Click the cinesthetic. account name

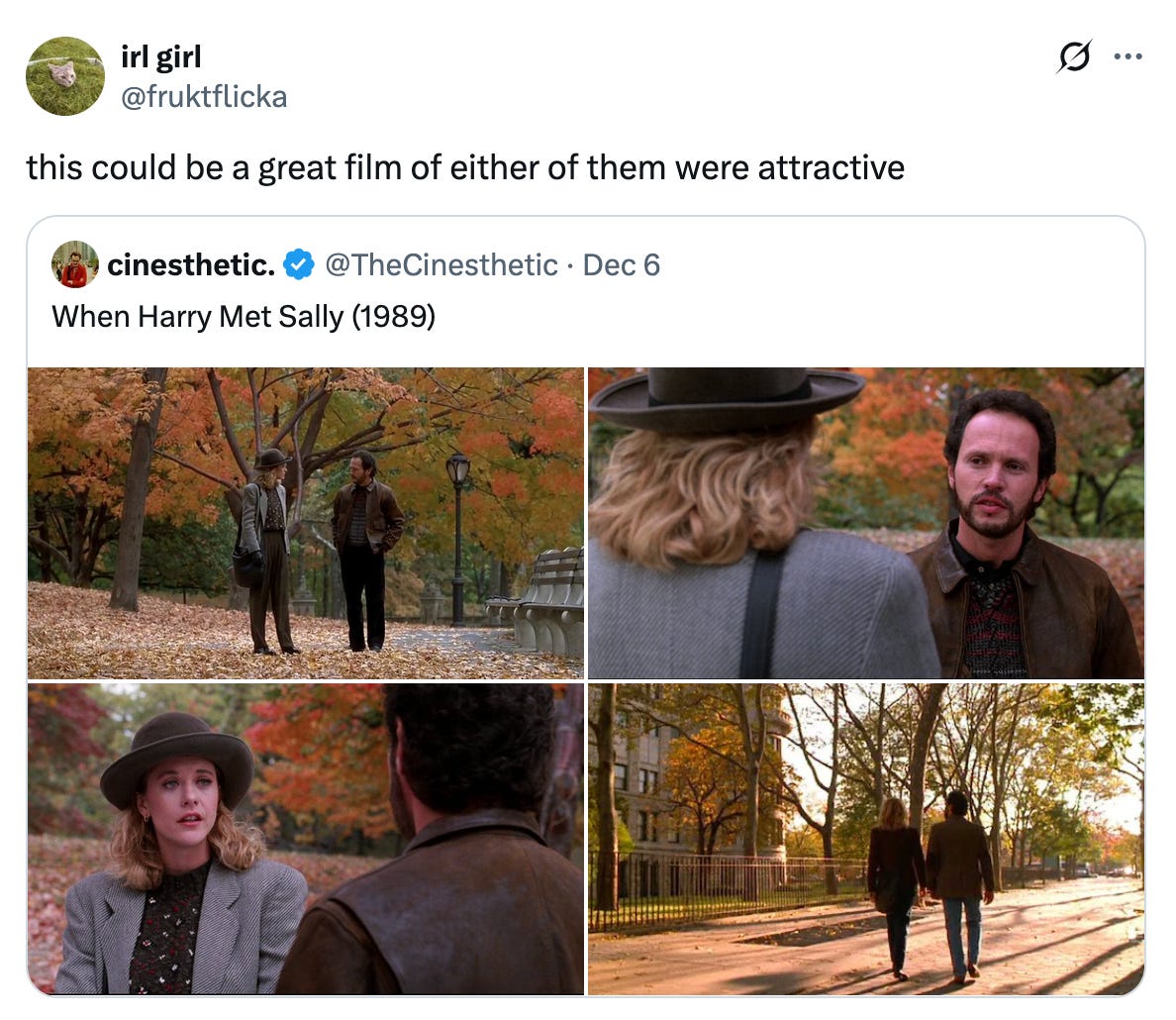(x=191, y=264)
